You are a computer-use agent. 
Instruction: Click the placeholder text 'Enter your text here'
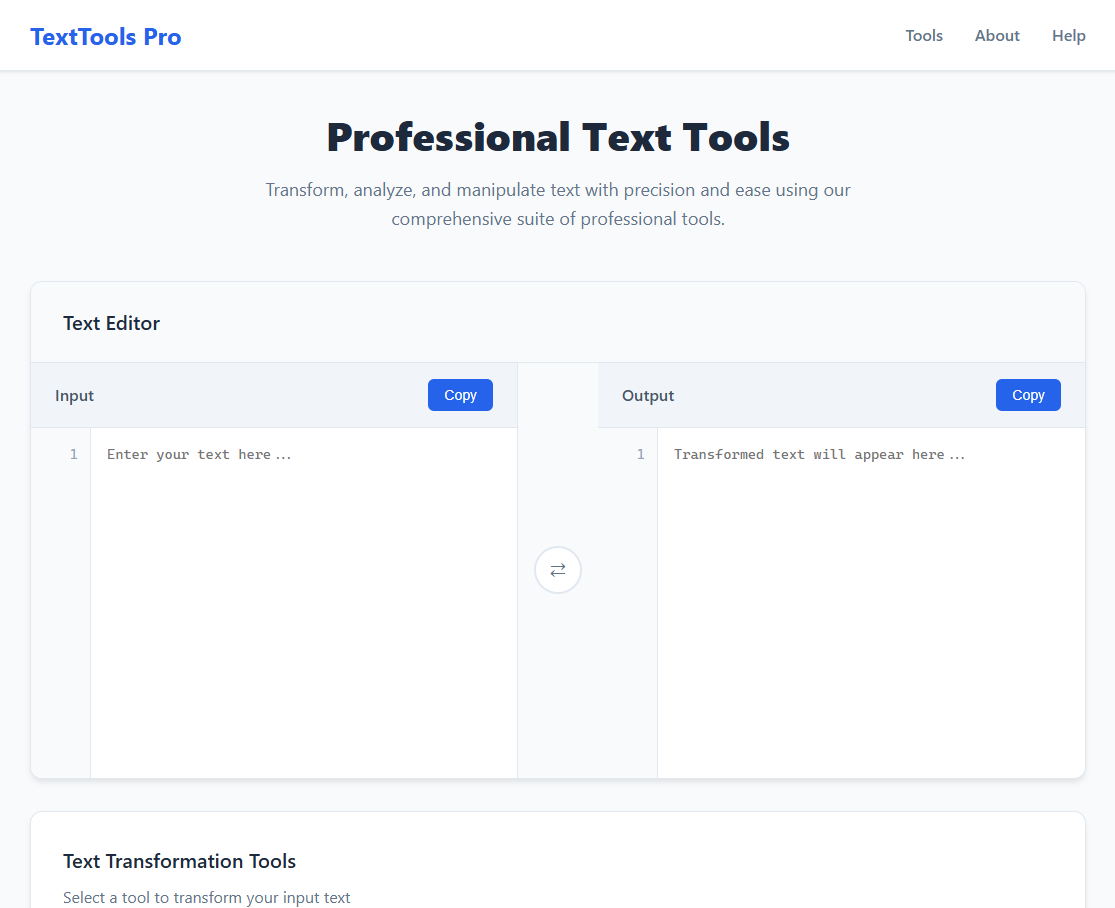(198, 454)
